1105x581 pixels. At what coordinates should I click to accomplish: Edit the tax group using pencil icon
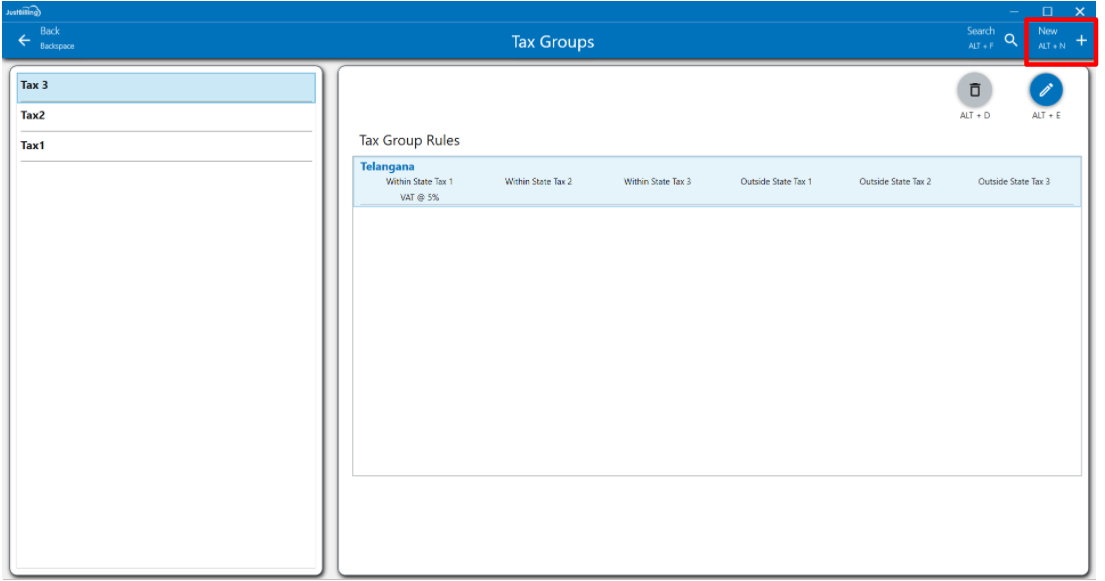(x=1046, y=91)
